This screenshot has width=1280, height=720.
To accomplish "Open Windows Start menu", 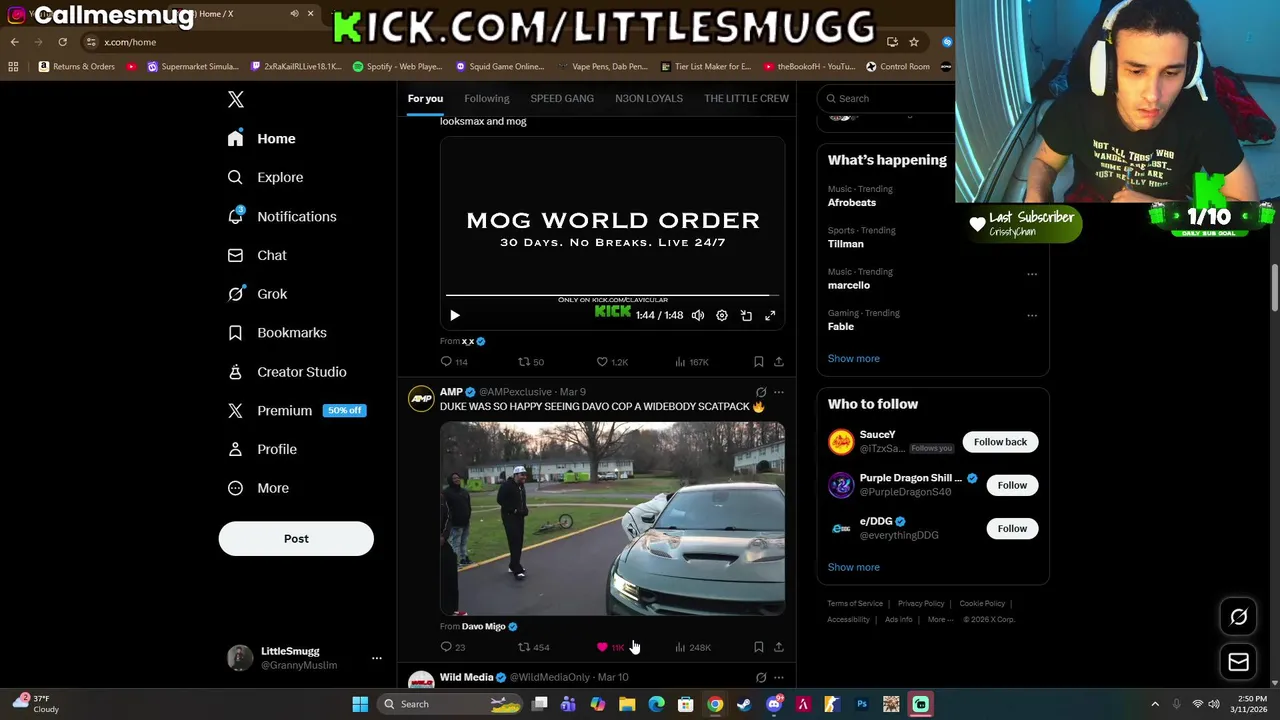I will click(360, 704).
